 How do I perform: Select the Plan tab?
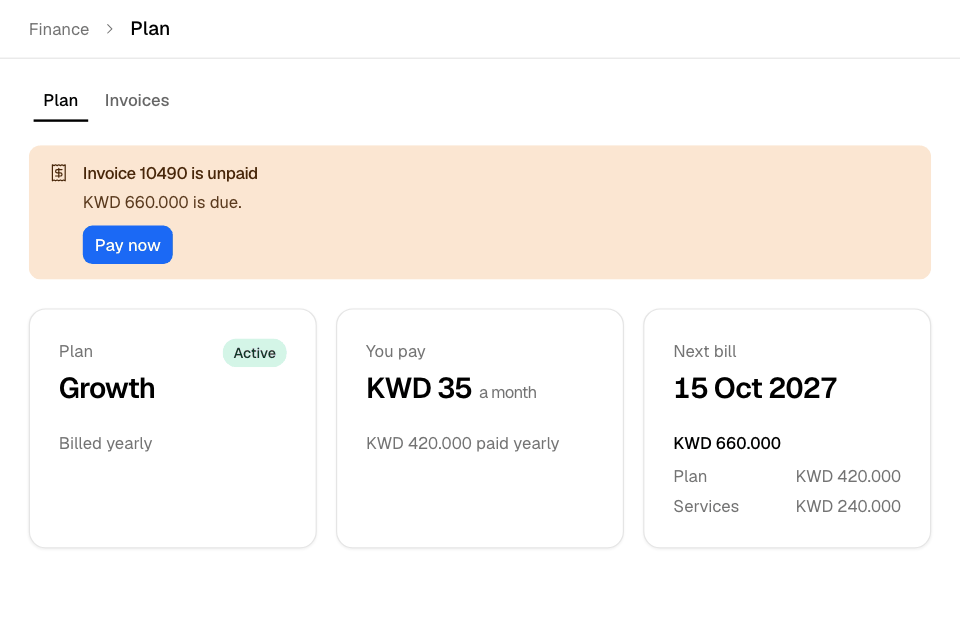[x=61, y=100]
